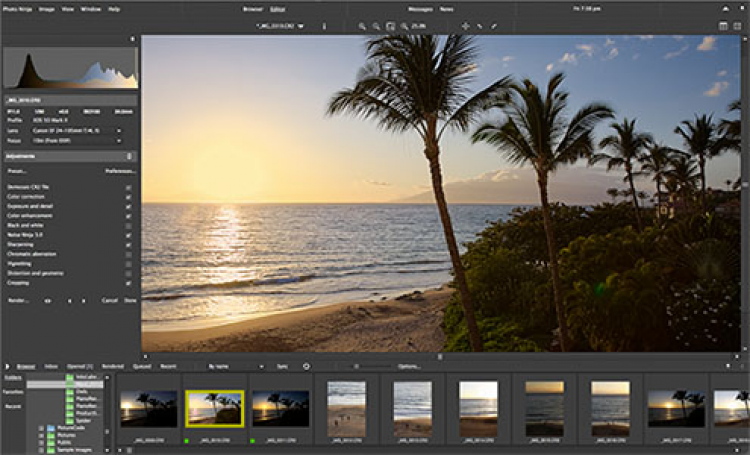Open the Lens dropdown menu
Screen dimensions: 750x455
(x=75, y=130)
